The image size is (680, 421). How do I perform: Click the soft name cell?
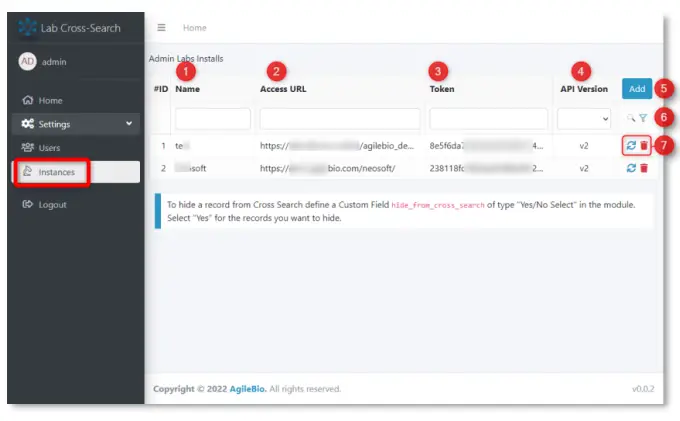click(x=190, y=168)
